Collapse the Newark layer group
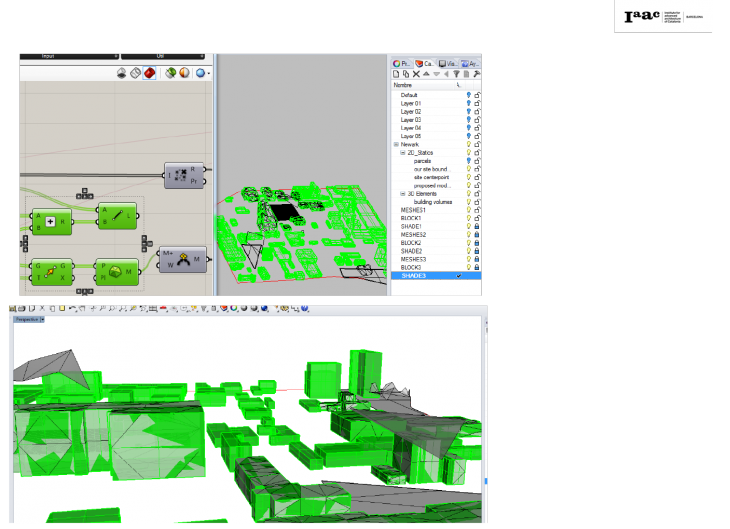730x529 pixels. (x=396, y=144)
